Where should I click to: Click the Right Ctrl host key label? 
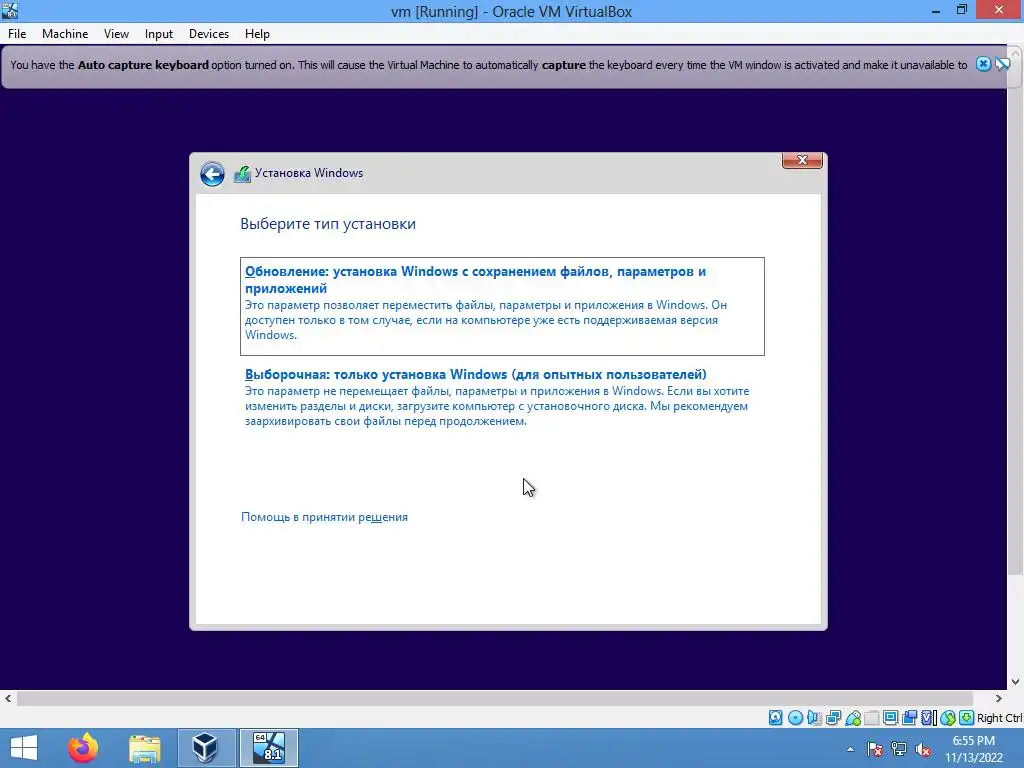[999, 718]
